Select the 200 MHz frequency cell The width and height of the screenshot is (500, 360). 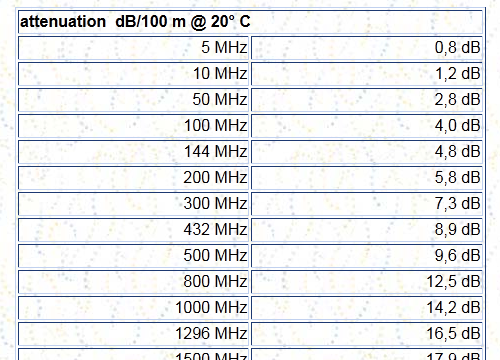click(x=133, y=178)
